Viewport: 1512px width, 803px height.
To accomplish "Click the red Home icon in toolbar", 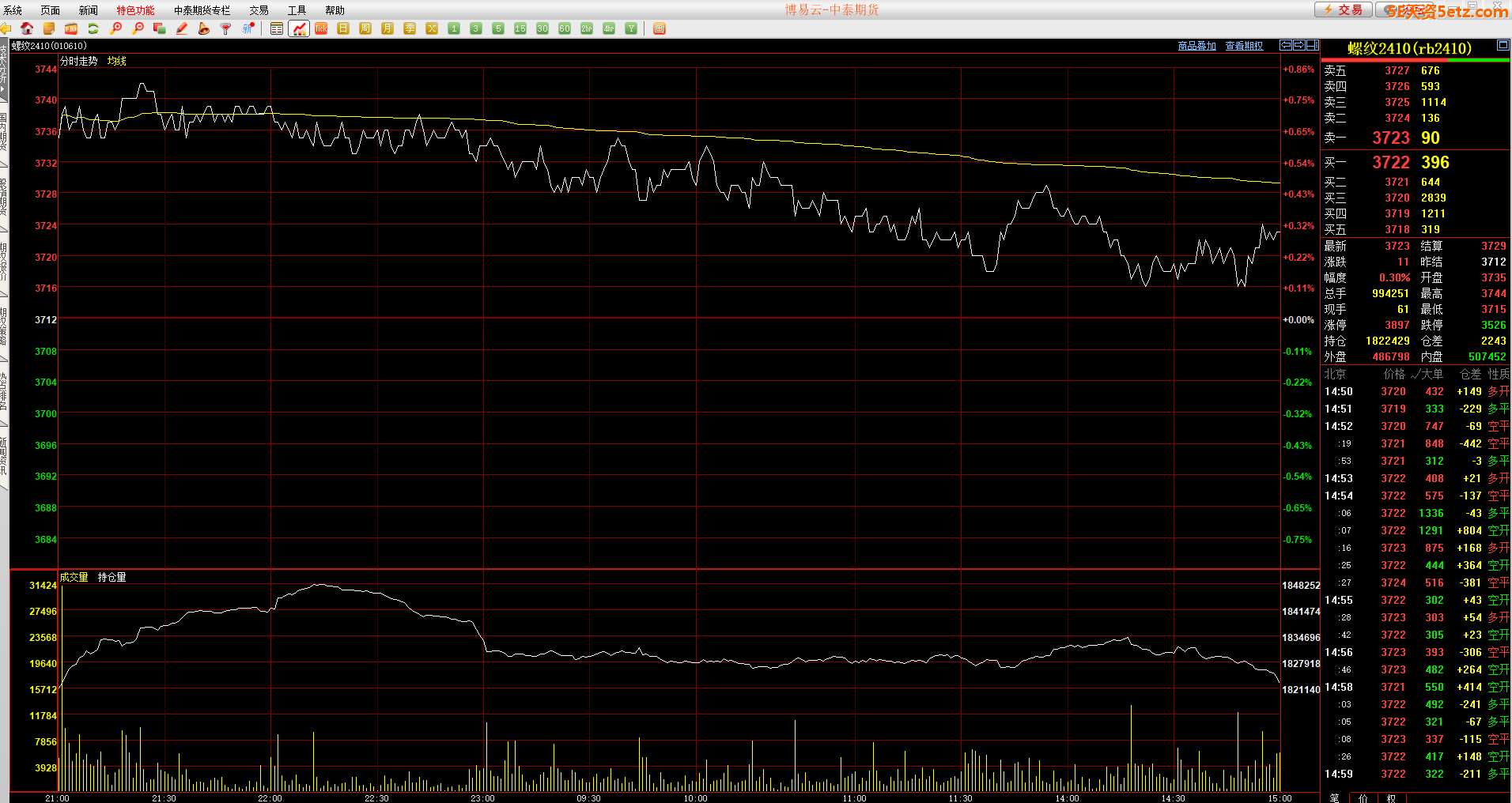I will [x=27, y=28].
